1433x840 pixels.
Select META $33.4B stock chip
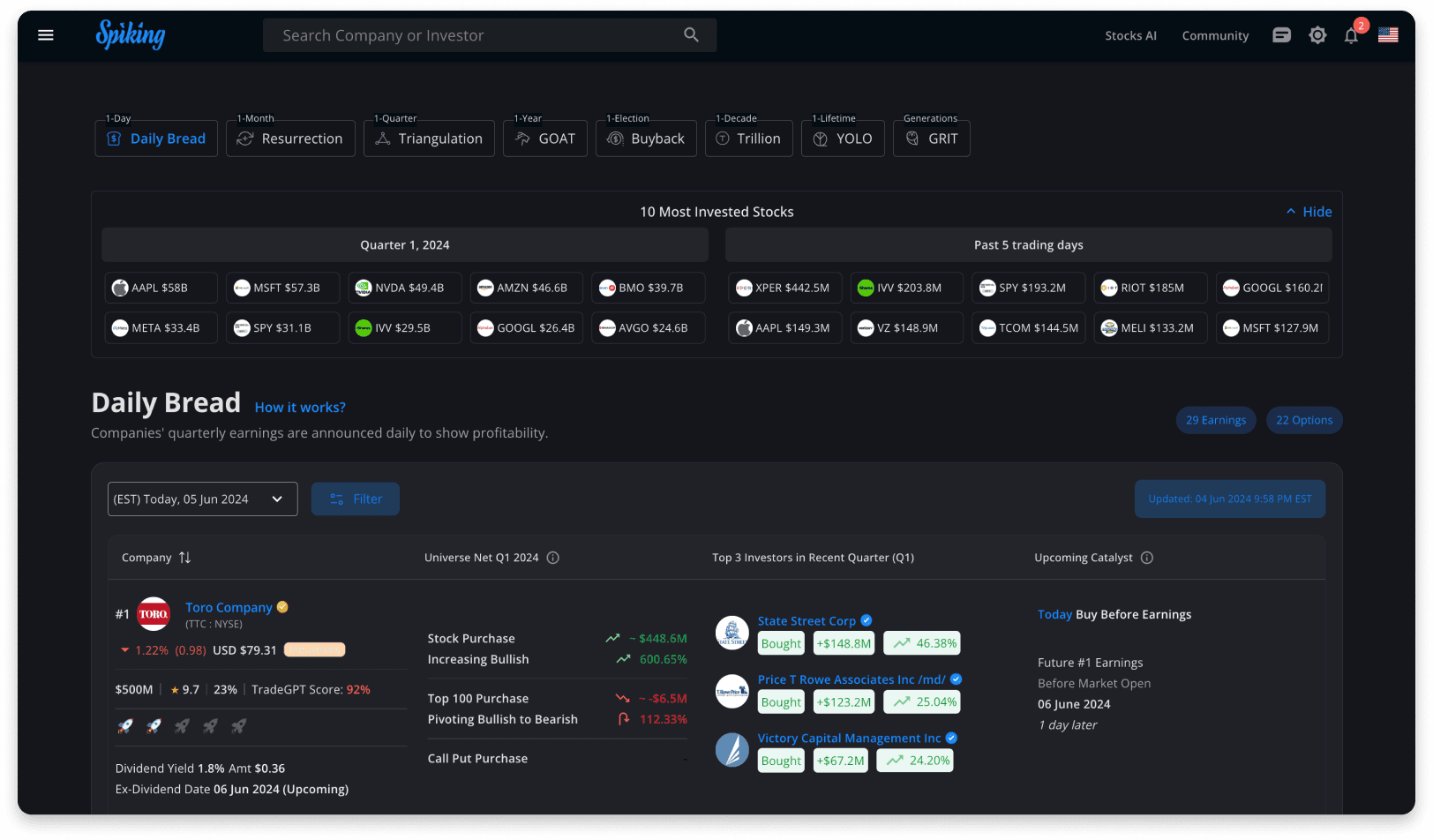pyautogui.click(x=161, y=328)
